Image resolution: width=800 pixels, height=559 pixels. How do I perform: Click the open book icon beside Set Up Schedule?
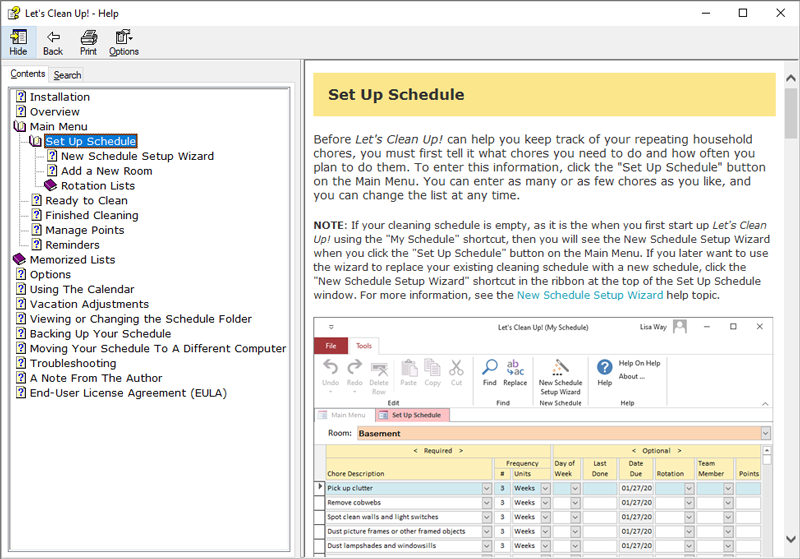36,141
